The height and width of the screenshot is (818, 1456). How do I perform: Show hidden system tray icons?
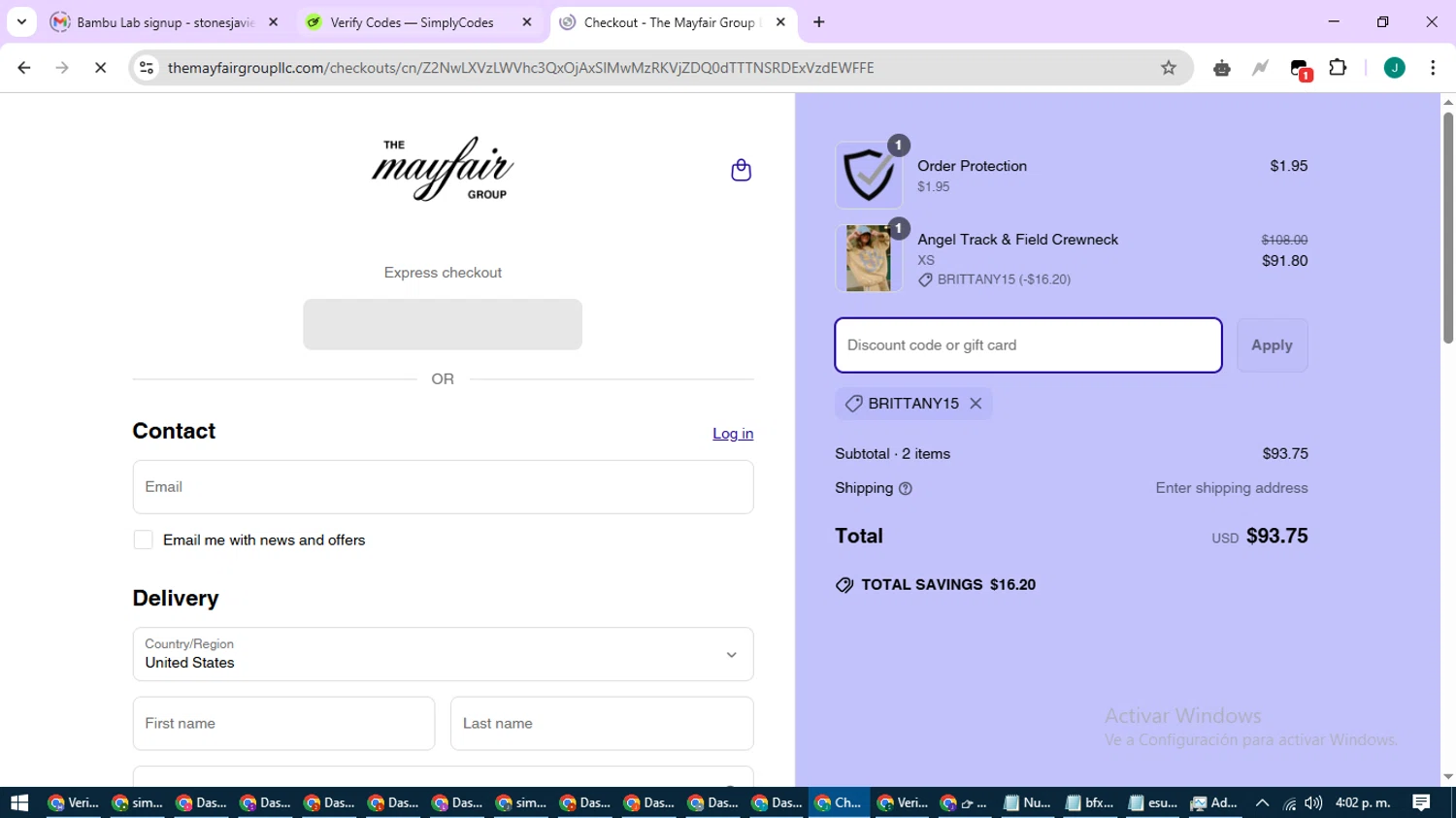click(x=1262, y=802)
